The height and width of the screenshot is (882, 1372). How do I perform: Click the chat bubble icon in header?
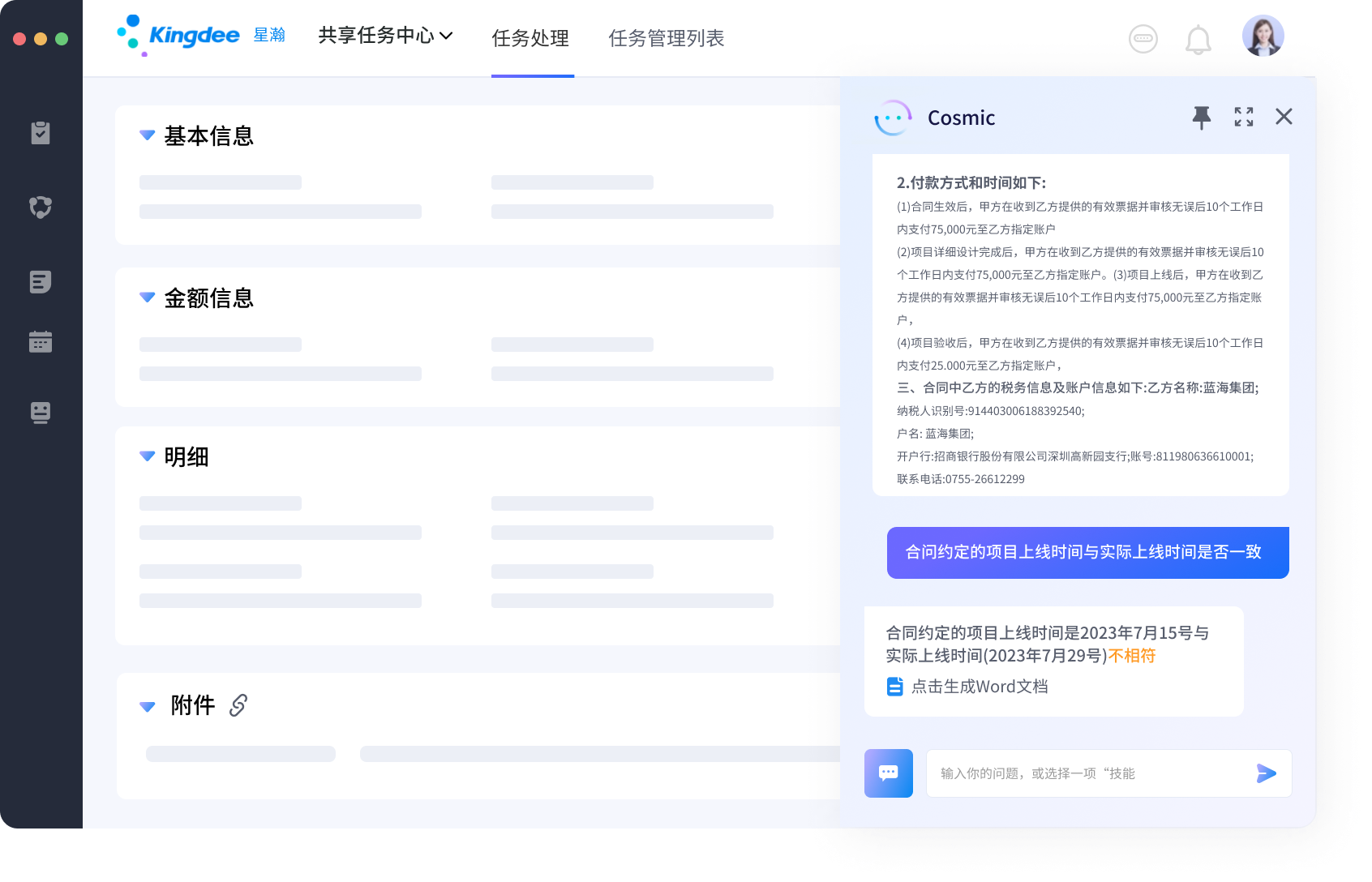pos(1143,39)
